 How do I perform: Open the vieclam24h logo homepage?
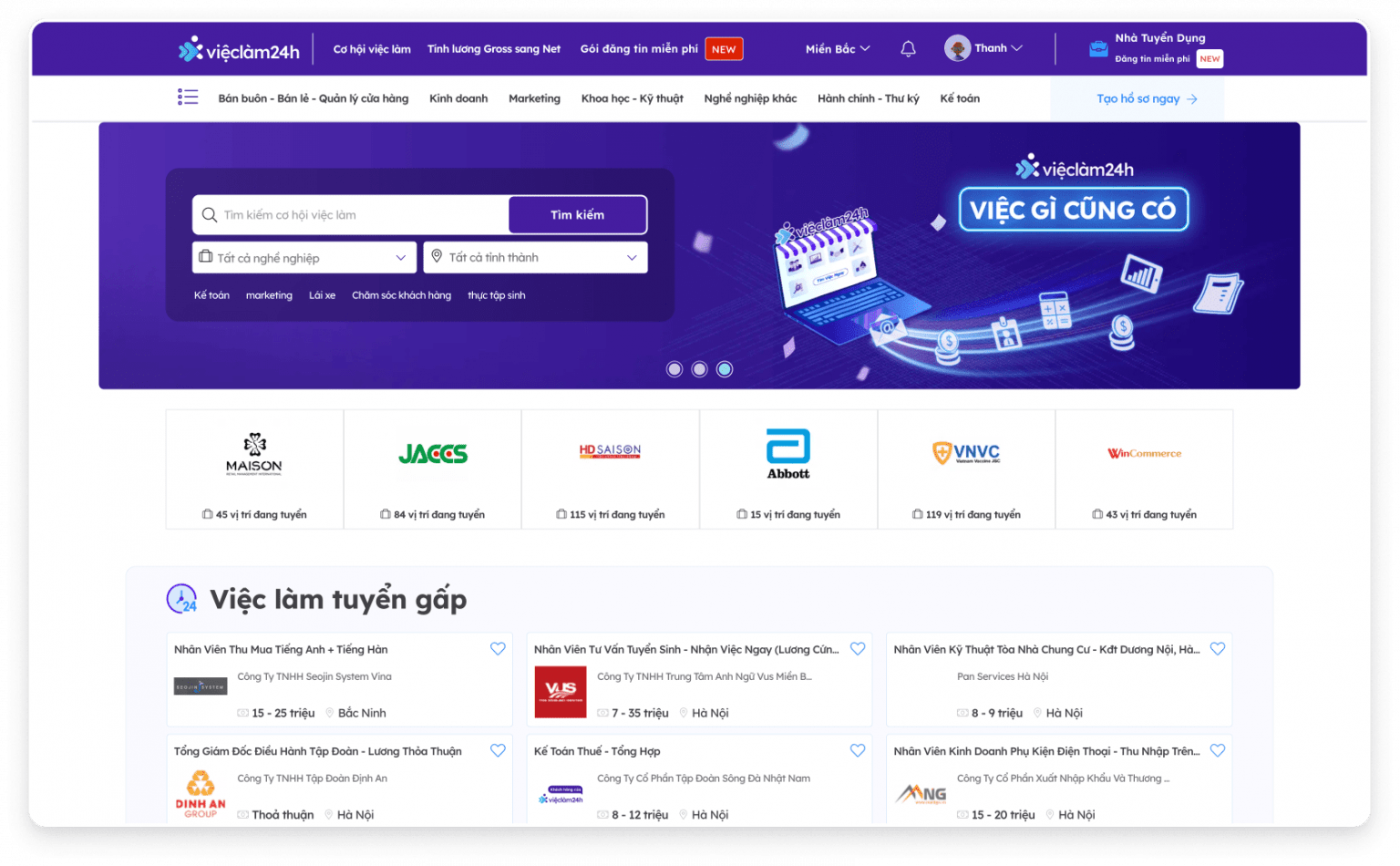[x=239, y=49]
